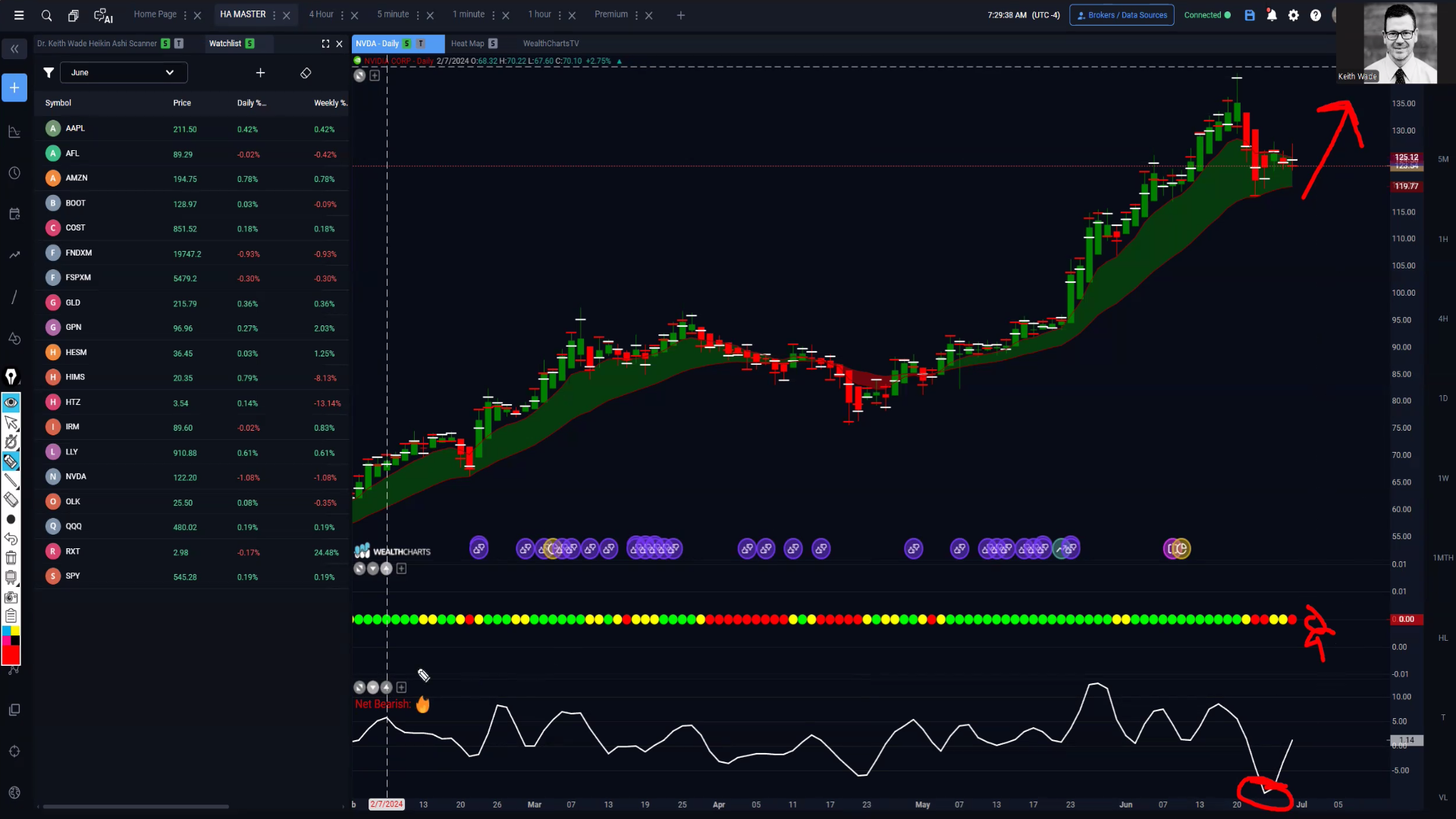Add a new workspace tab with plus
Screen dimensions: 1456x819
[x=681, y=15]
